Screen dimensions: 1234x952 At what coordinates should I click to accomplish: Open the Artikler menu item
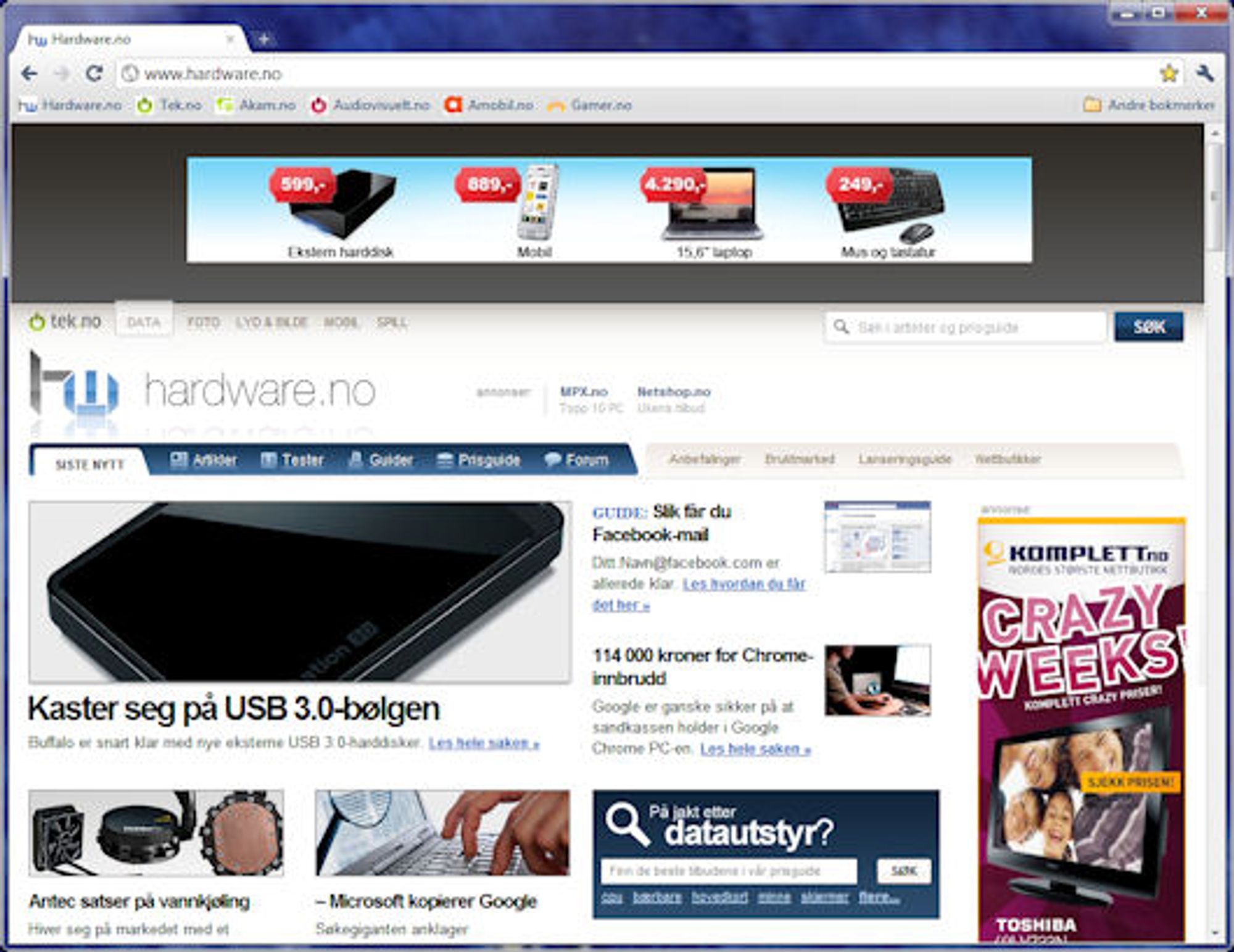[x=204, y=460]
